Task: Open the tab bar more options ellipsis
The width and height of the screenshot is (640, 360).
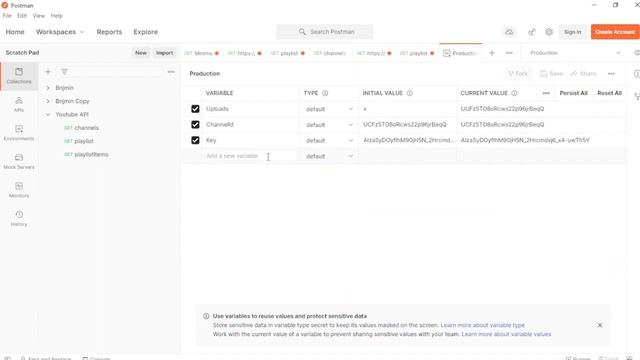Action: point(509,53)
